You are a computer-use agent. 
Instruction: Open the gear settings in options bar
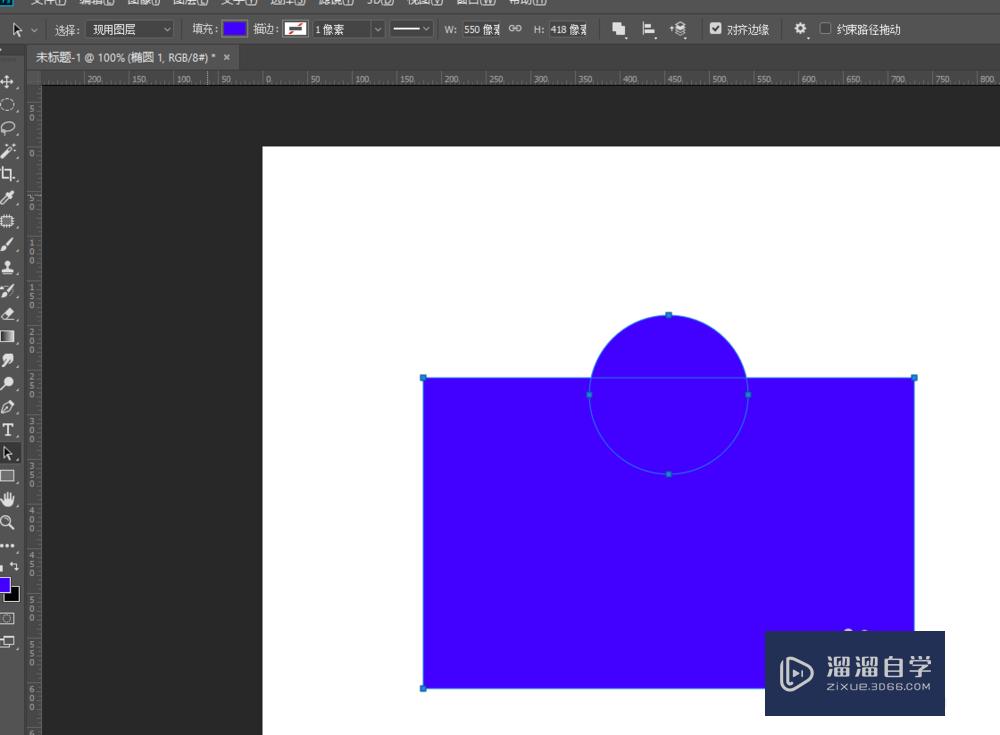800,29
